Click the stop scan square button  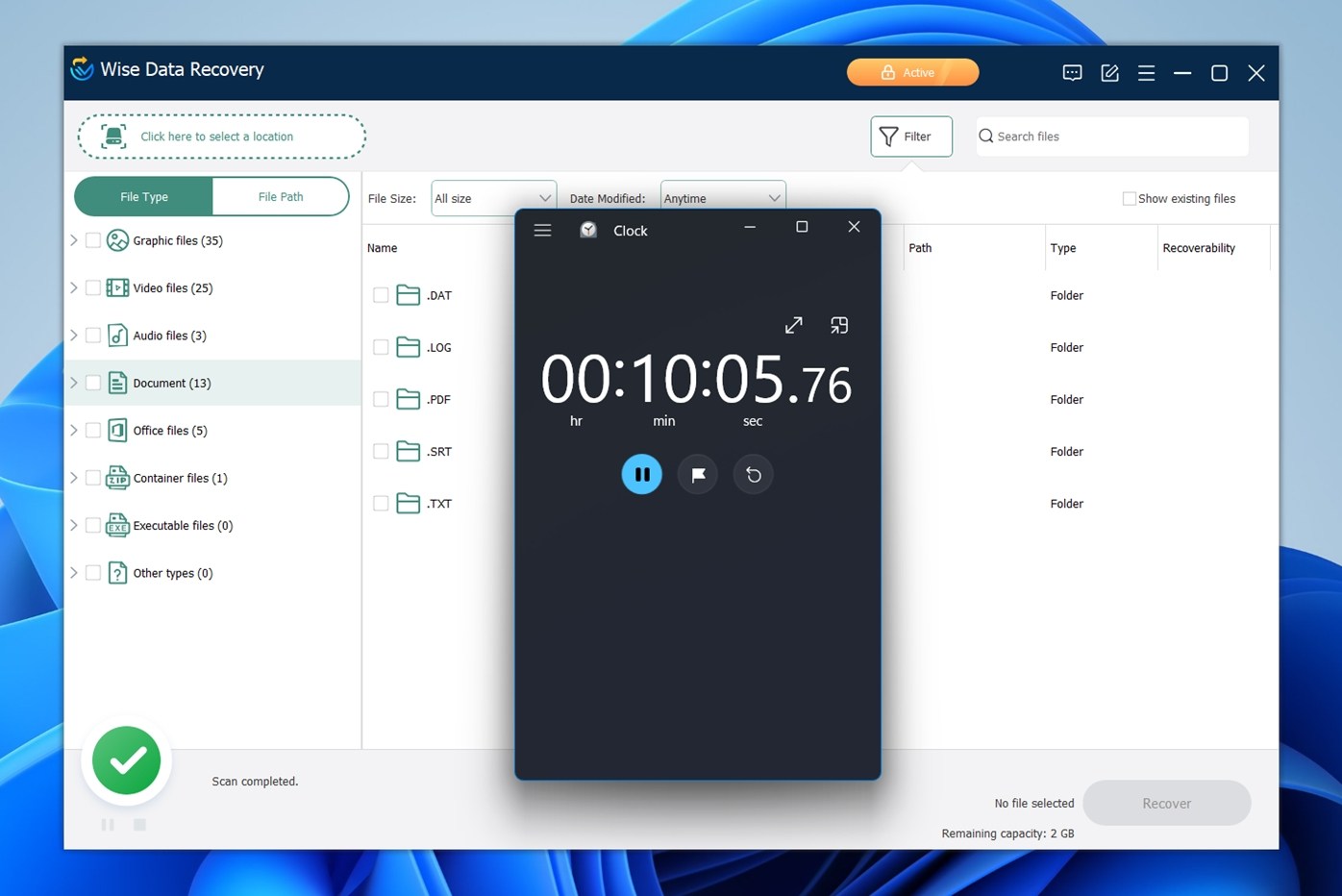pyautogui.click(x=139, y=825)
